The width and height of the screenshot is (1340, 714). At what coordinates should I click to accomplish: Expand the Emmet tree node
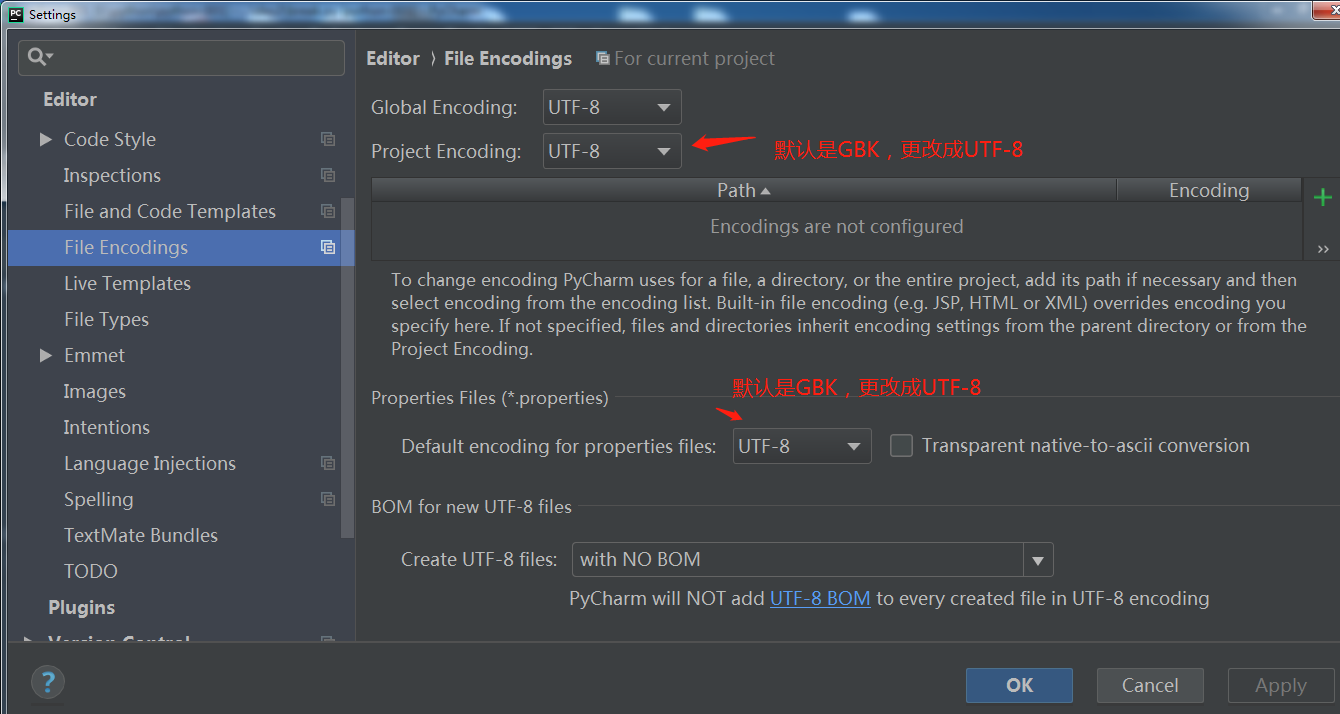click(x=45, y=355)
